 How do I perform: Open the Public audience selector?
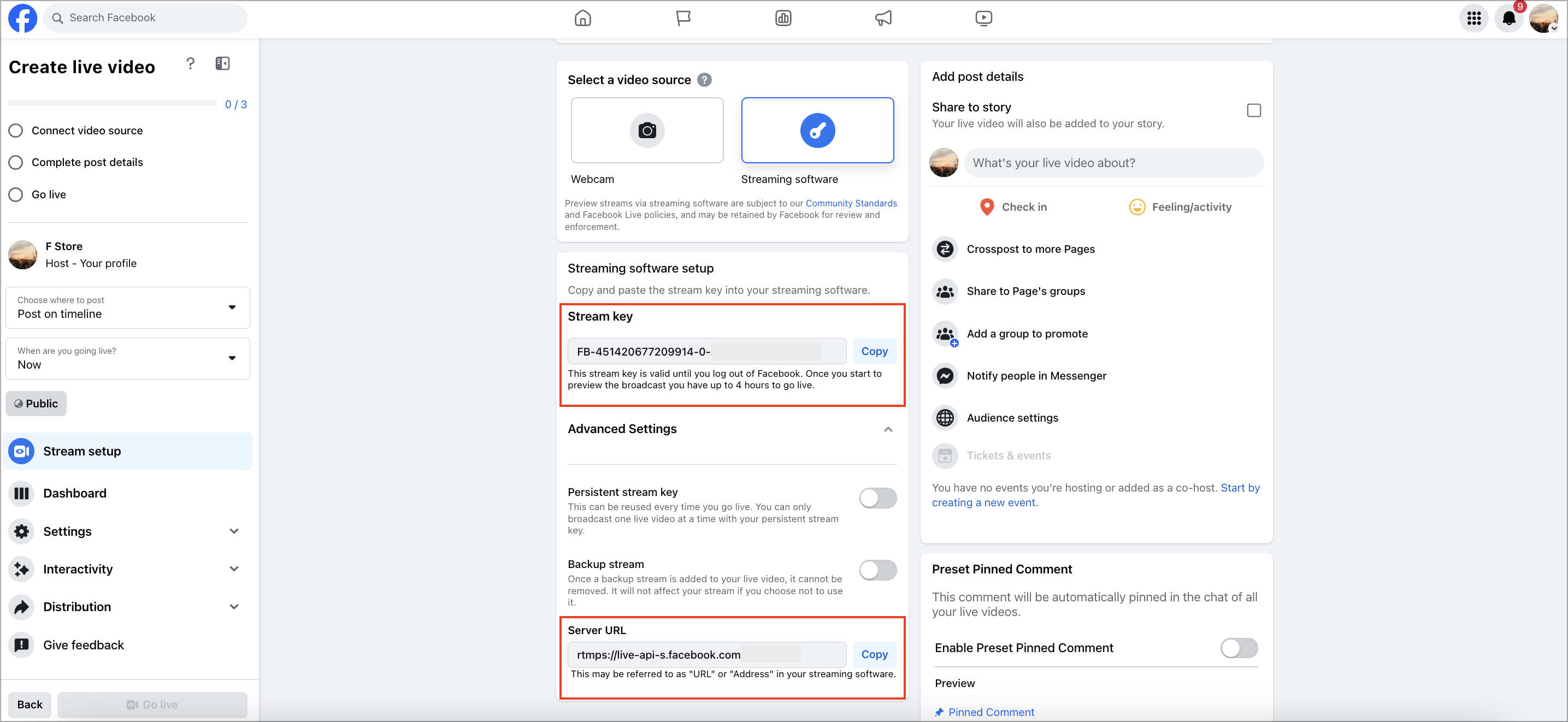36,404
